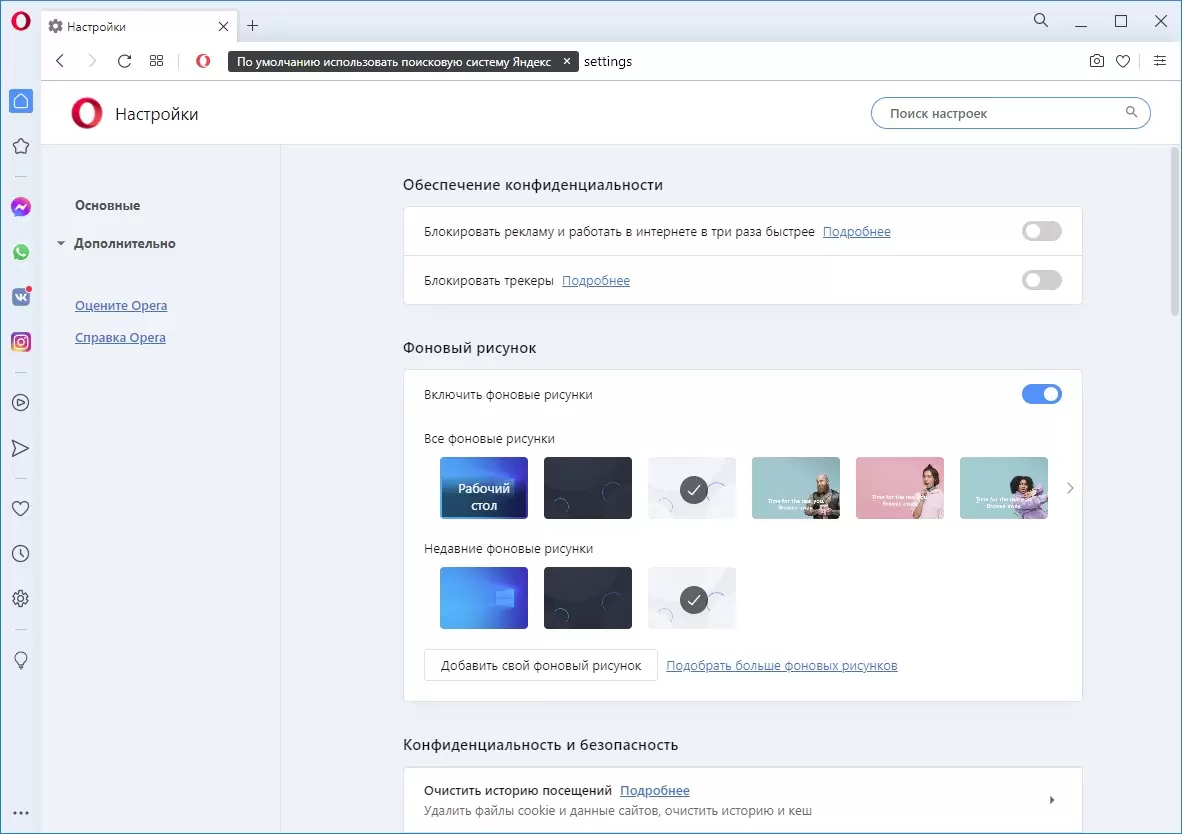Click Добавить свой фоновый рисунок button
1182x834 pixels.
tap(540, 665)
